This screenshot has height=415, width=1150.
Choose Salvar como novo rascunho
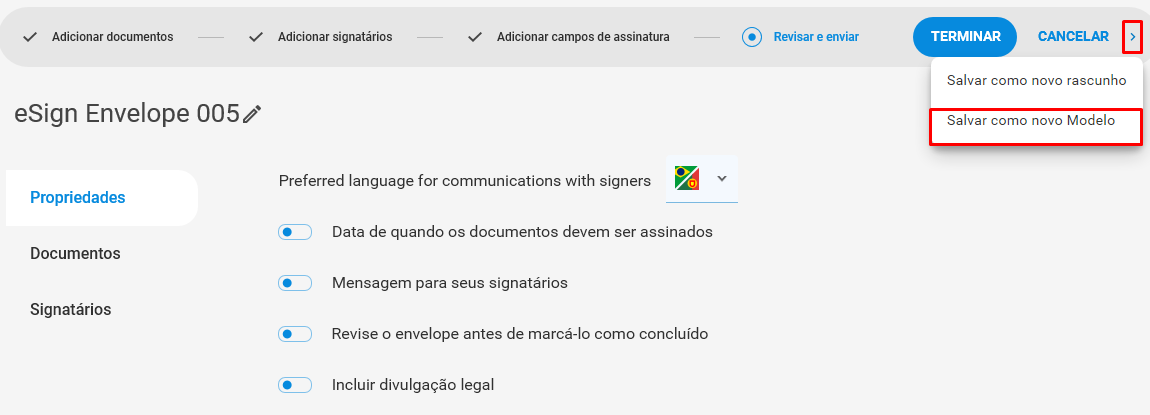[1036, 81]
